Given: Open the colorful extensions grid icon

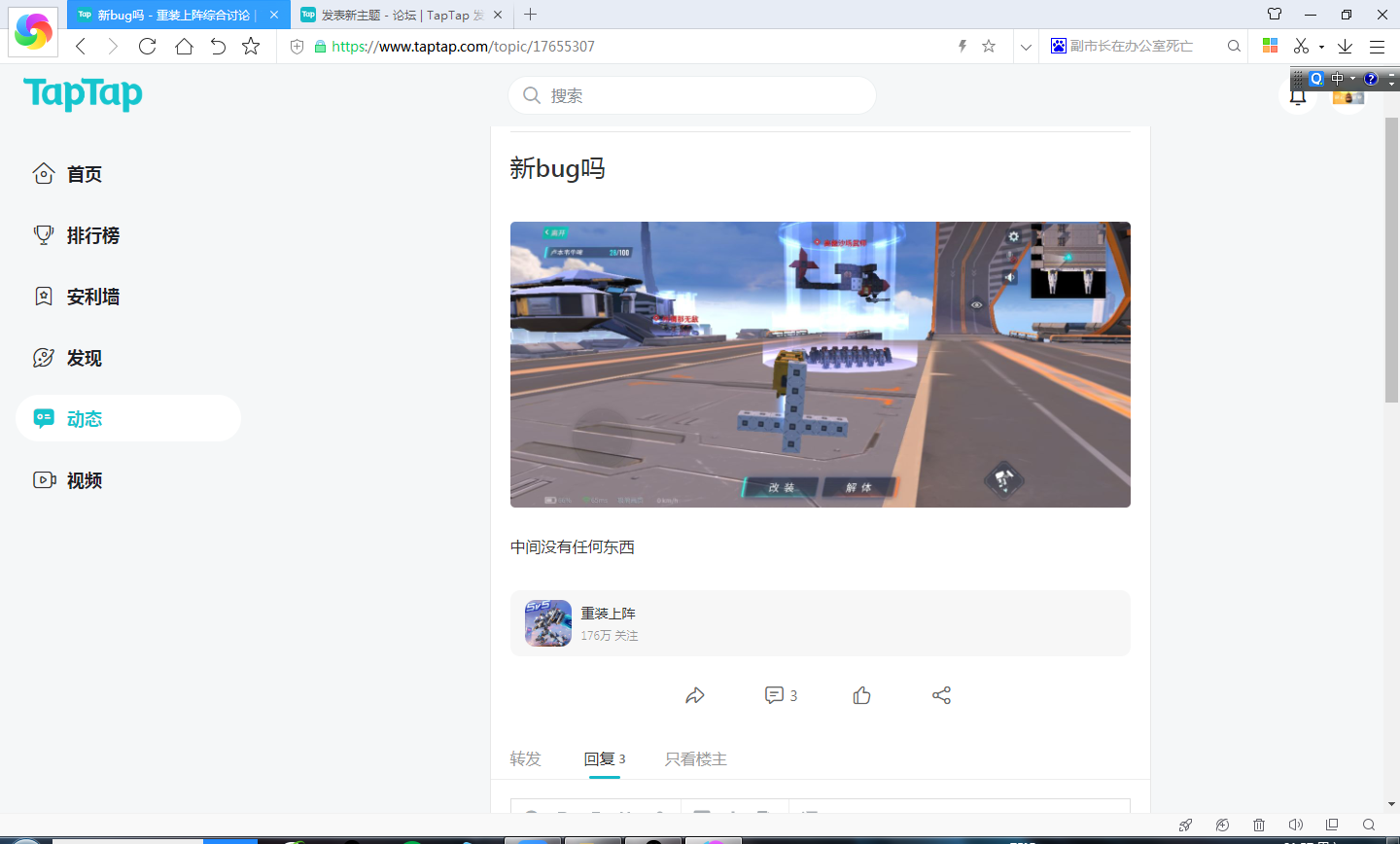Looking at the screenshot, I should [x=1270, y=46].
